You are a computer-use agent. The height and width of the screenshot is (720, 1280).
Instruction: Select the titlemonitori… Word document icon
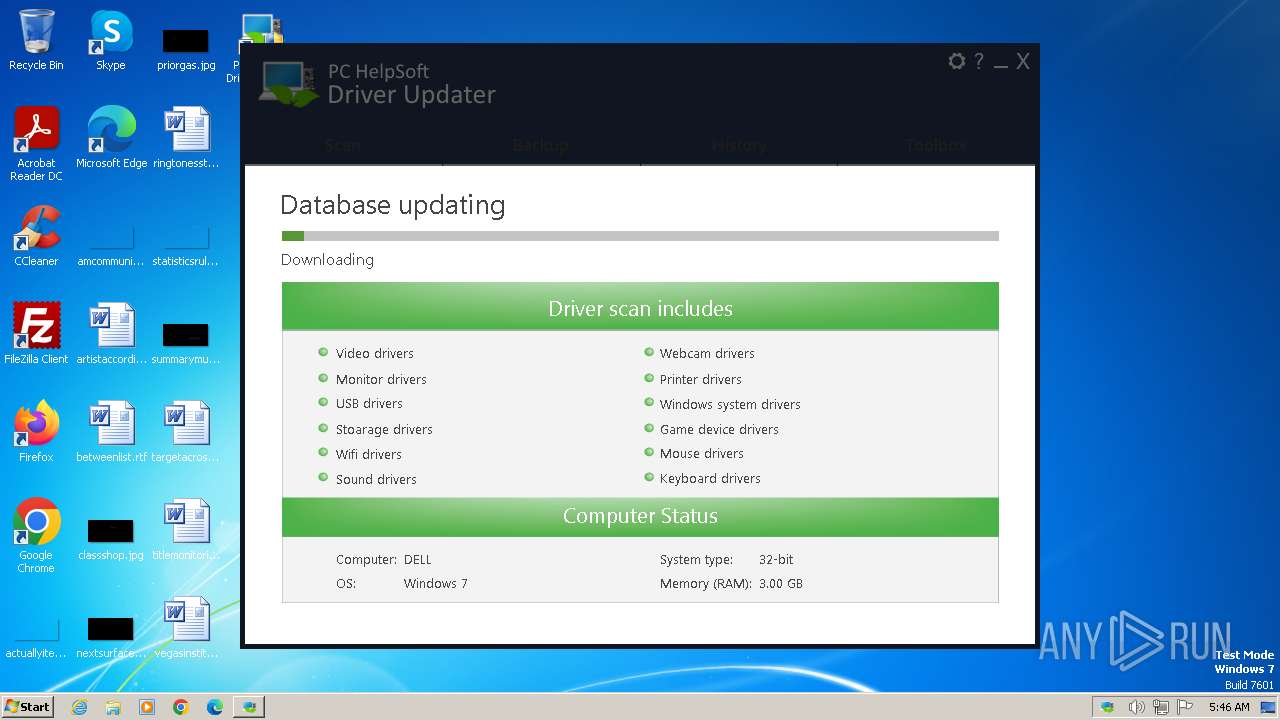(x=186, y=530)
